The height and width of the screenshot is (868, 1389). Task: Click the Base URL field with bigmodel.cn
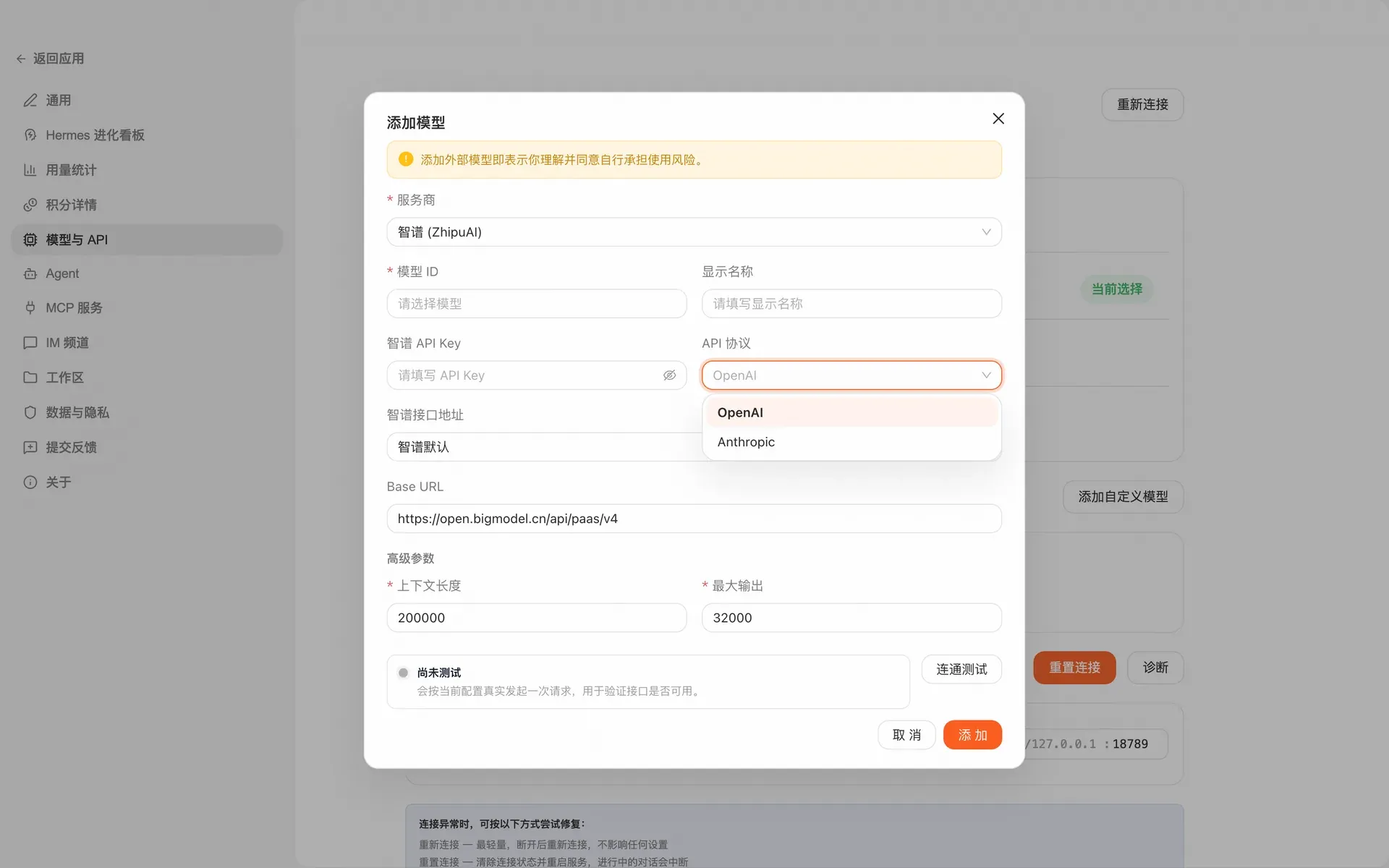tap(694, 519)
